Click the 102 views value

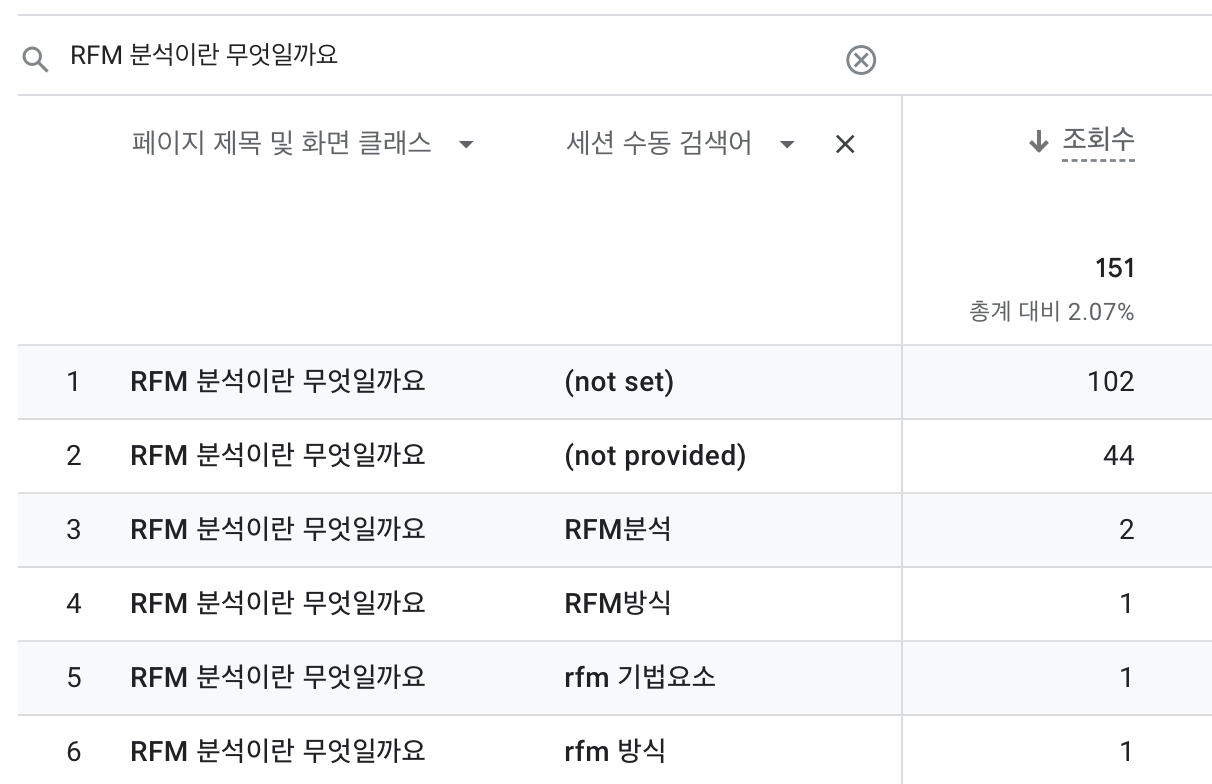1111,382
